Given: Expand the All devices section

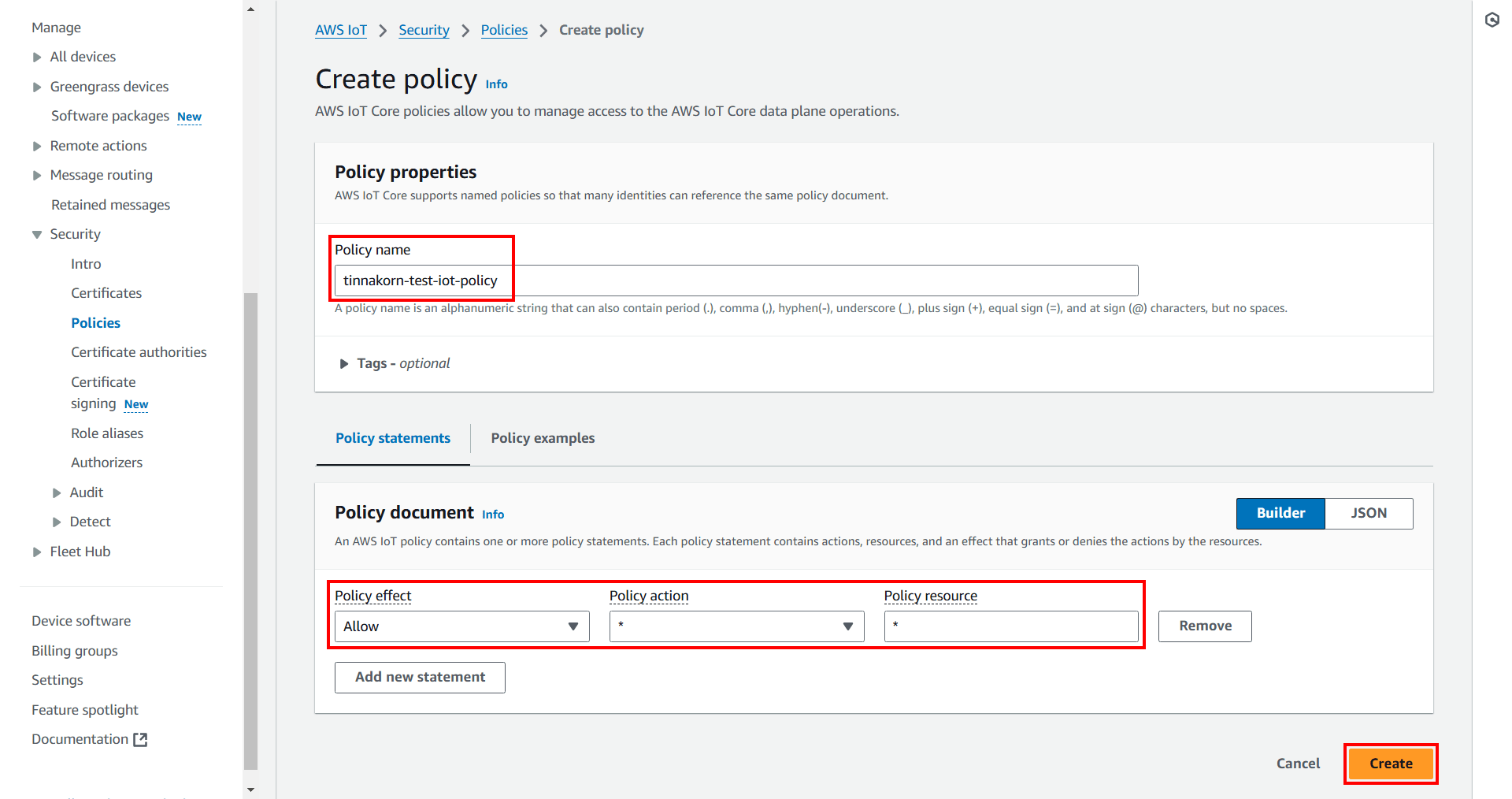Looking at the screenshot, I should 37,57.
